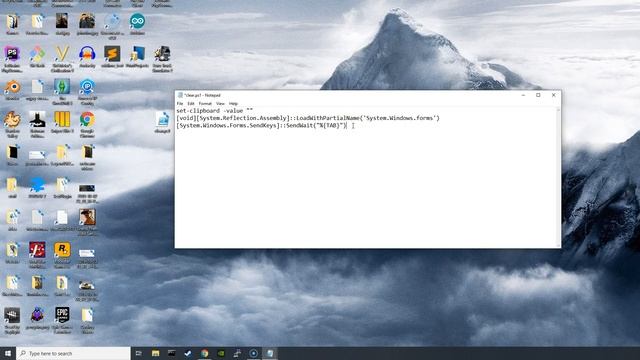Select the red-haired portrait image icon
640x360 pixels.
87,222
